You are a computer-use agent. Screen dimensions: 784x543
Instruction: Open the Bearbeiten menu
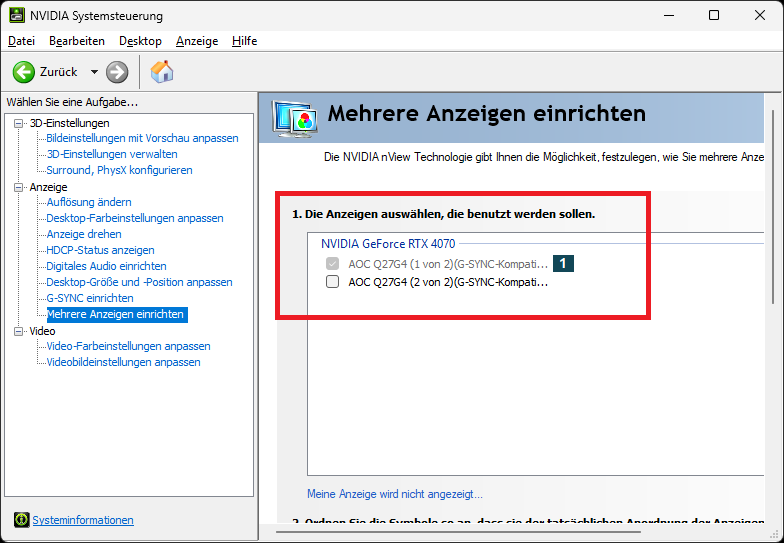coord(77,41)
